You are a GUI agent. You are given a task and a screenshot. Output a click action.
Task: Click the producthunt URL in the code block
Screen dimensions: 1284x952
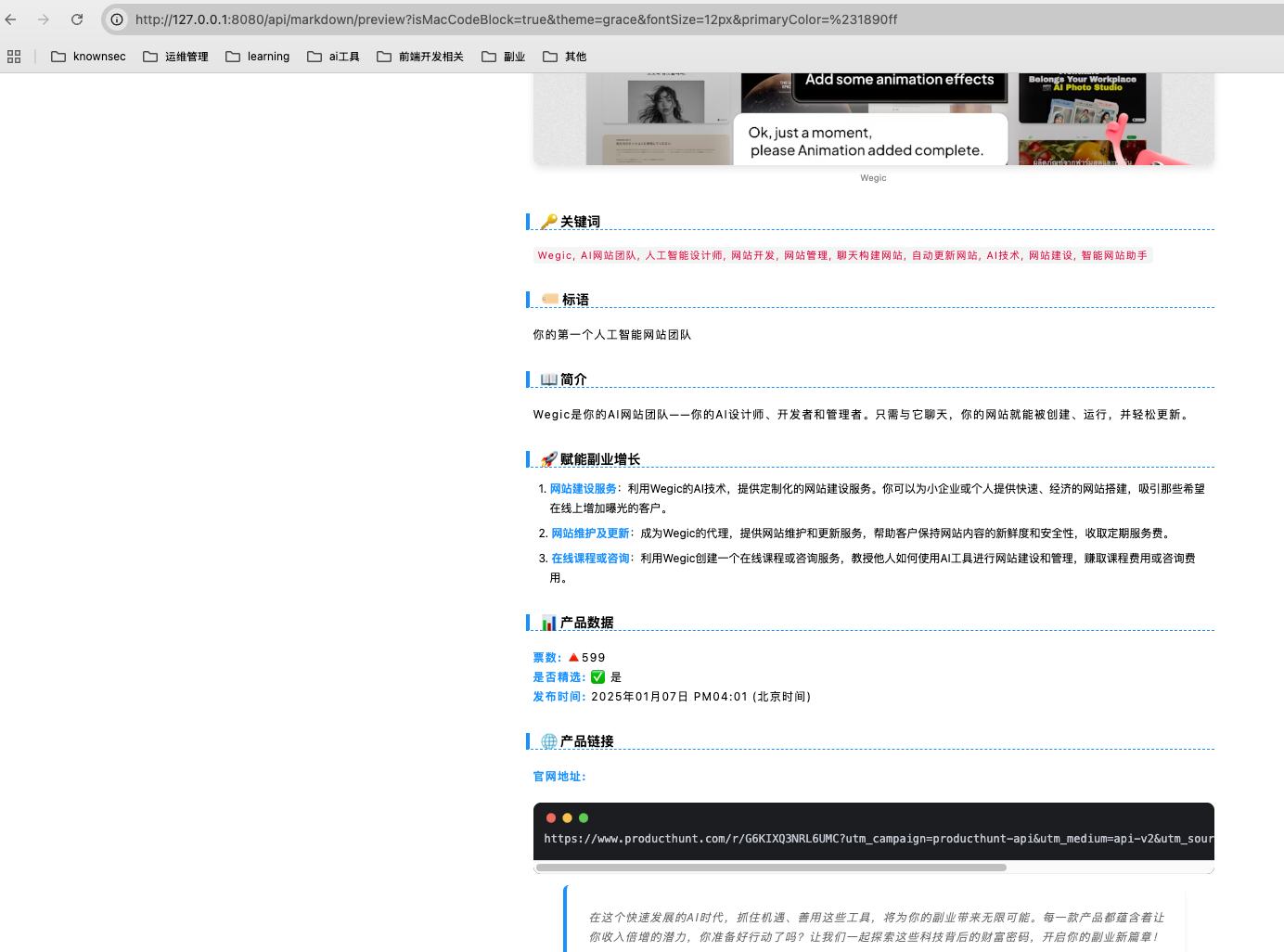pyautogui.click(x=879, y=839)
